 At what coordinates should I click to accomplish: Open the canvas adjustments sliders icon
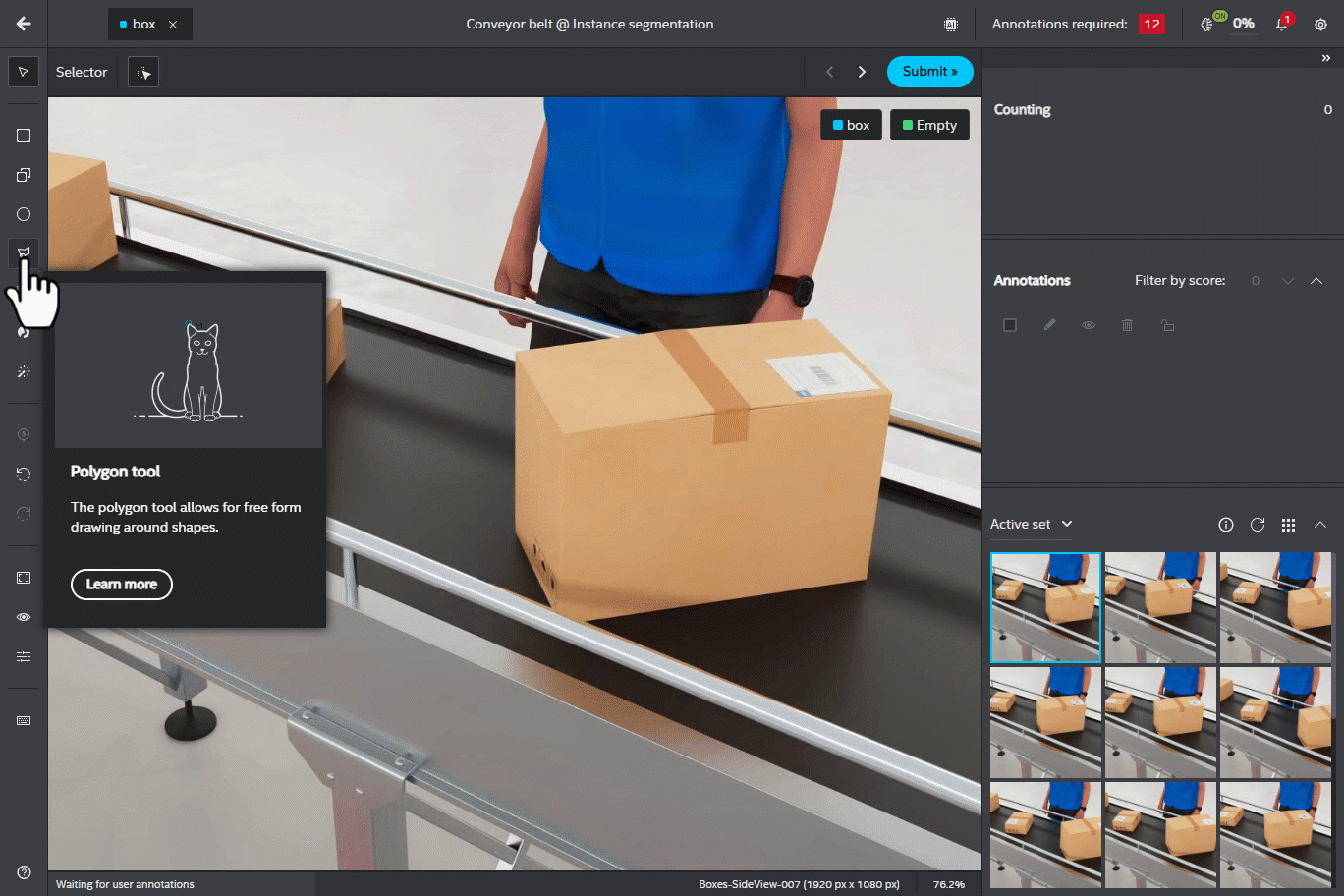(x=24, y=656)
